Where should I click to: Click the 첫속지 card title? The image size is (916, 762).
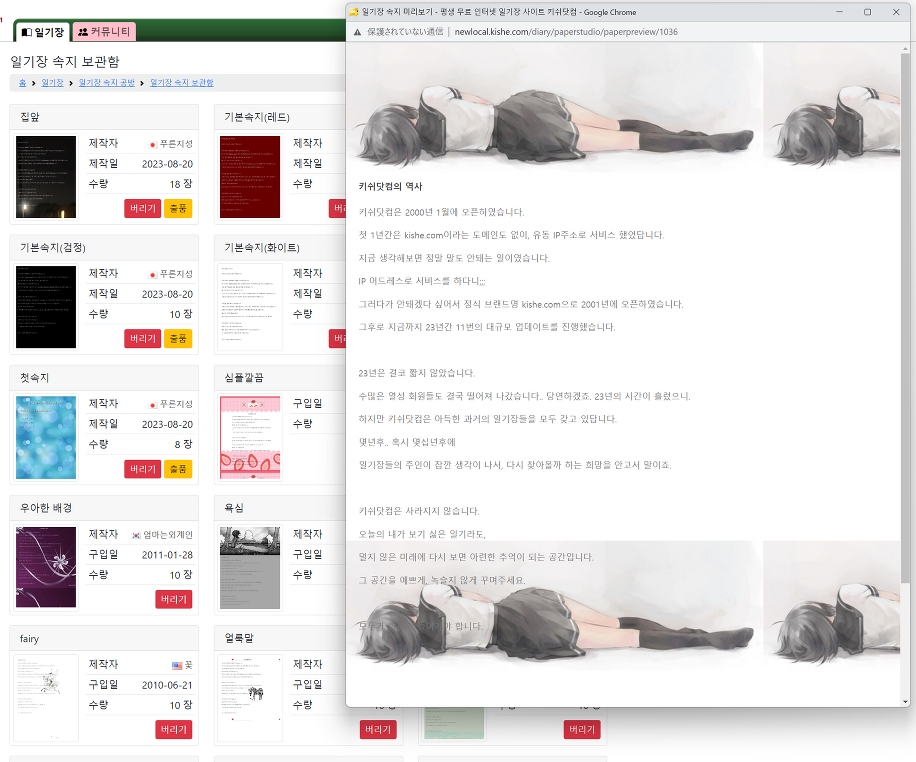click(34, 378)
